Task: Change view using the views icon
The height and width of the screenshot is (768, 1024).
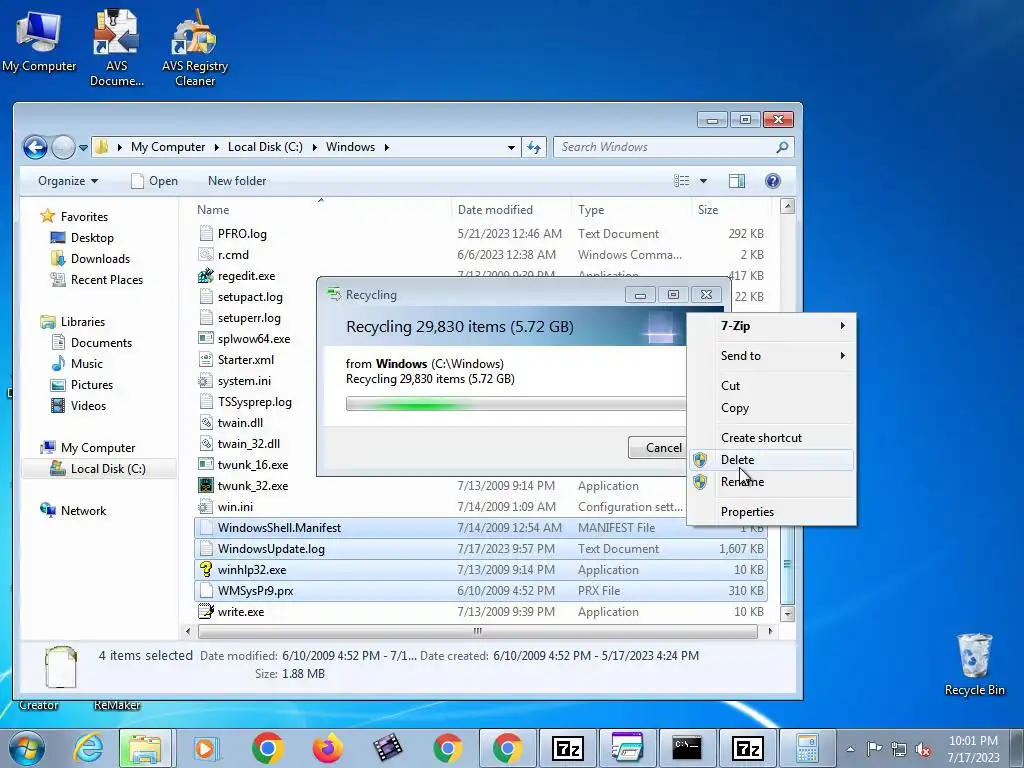Action: [x=681, y=181]
